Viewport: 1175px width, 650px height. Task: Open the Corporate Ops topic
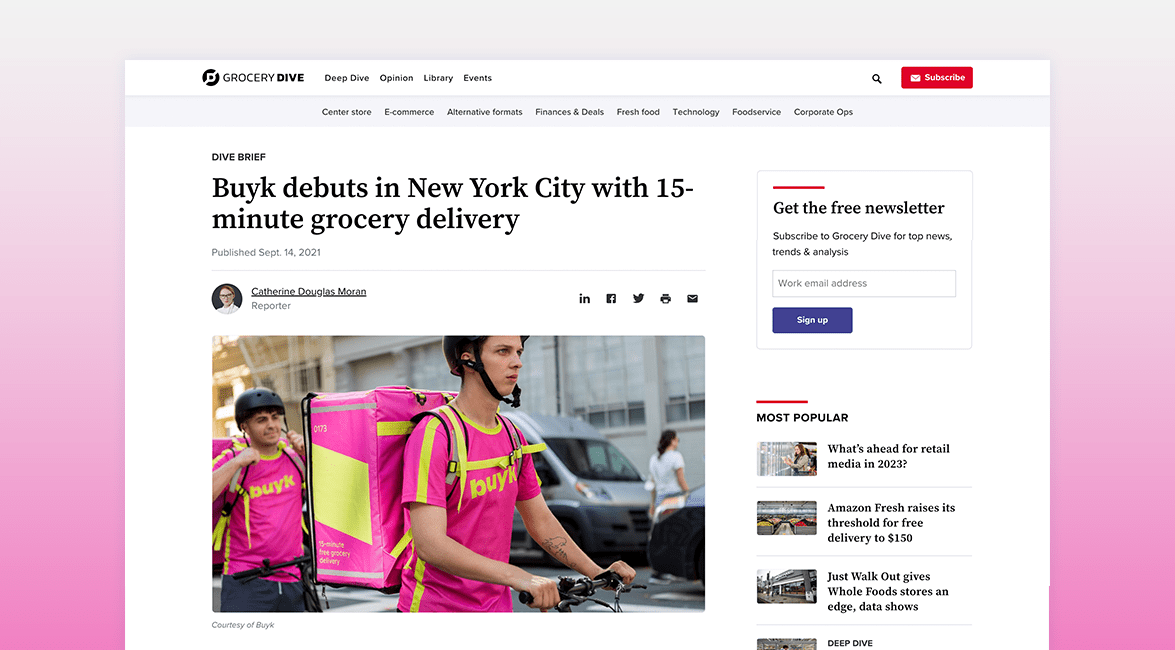[824, 112]
